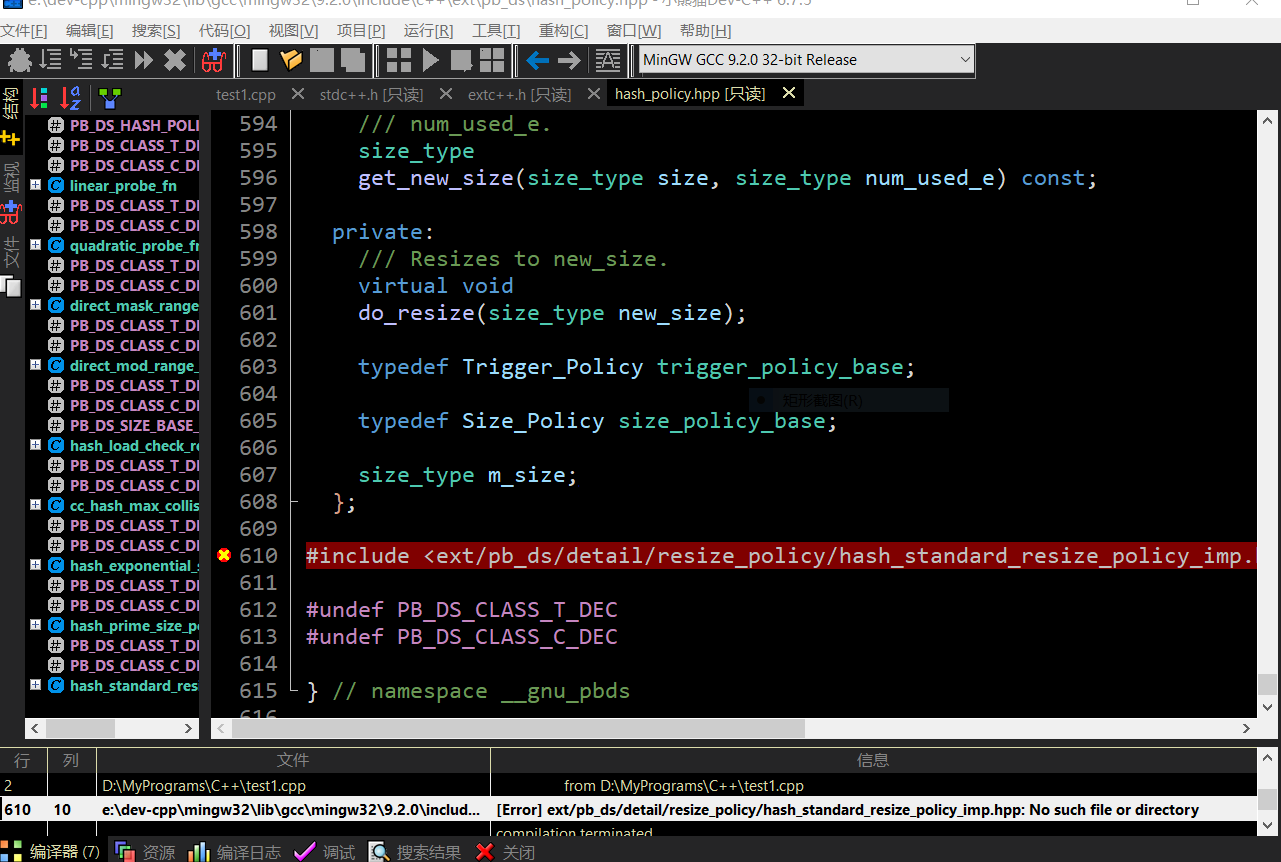Viewport: 1281px width, 862px height.
Task: Expand the quadratic_probe_fn class node
Action: [x=35, y=245]
